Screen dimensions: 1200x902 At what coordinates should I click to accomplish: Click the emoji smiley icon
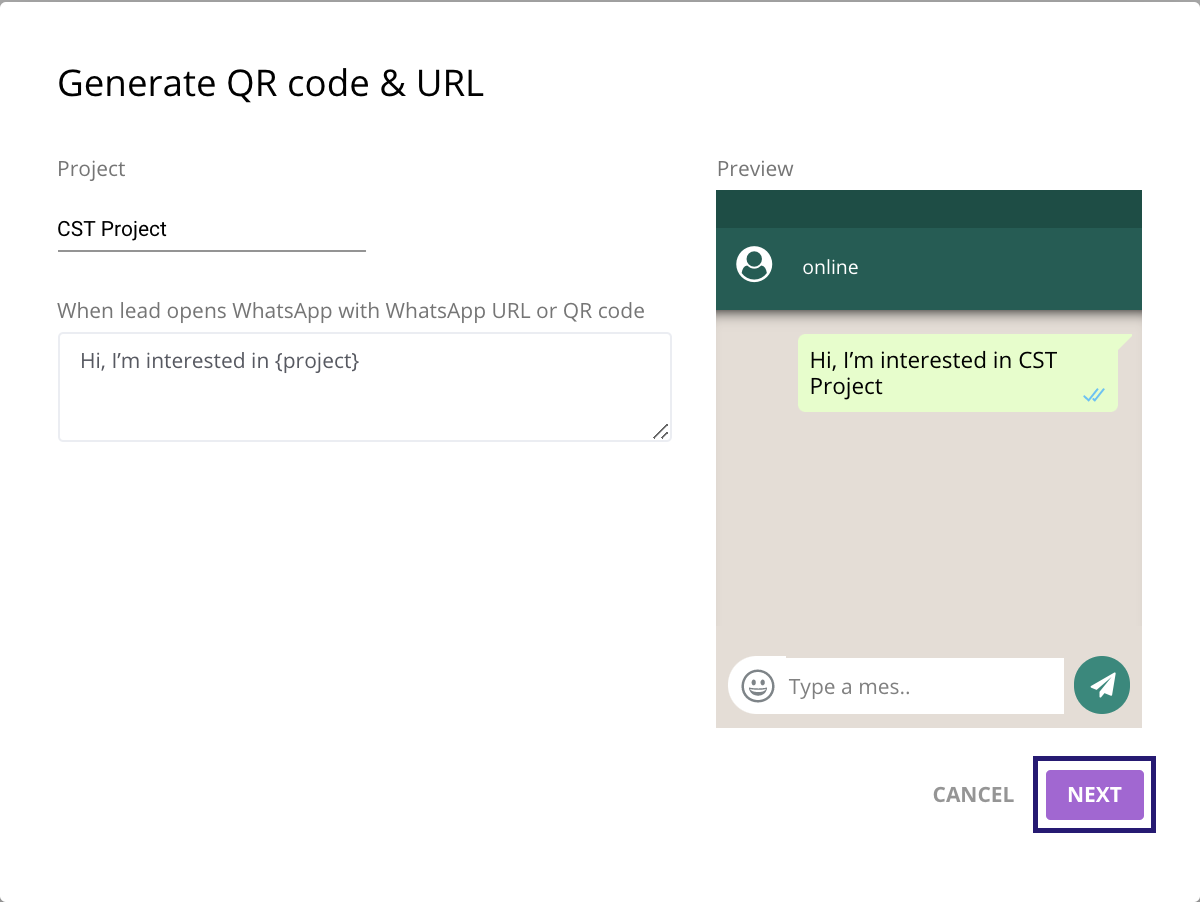click(758, 686)
